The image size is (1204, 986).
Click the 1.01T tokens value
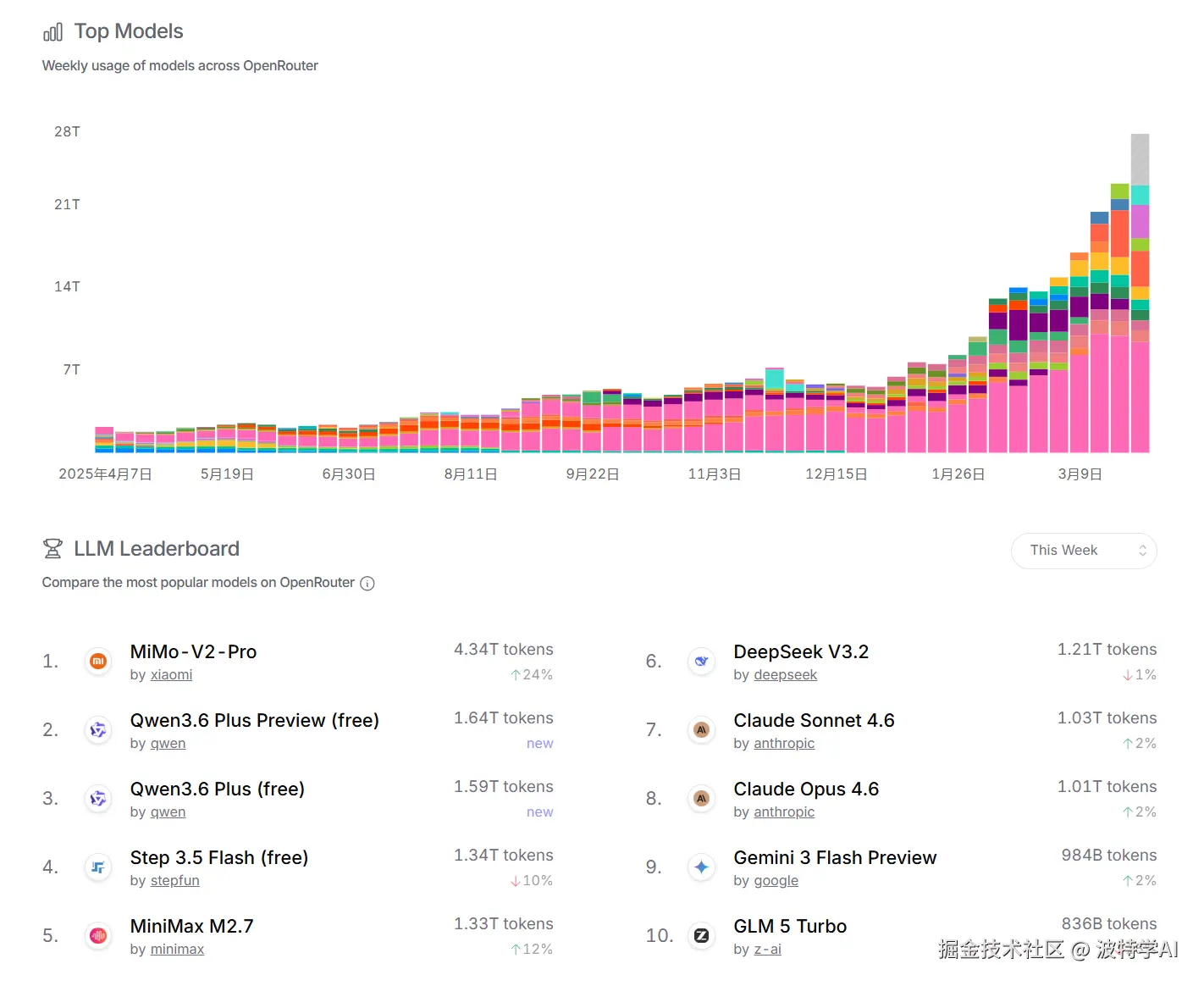pyautogui.click(x=1107, y=787)
